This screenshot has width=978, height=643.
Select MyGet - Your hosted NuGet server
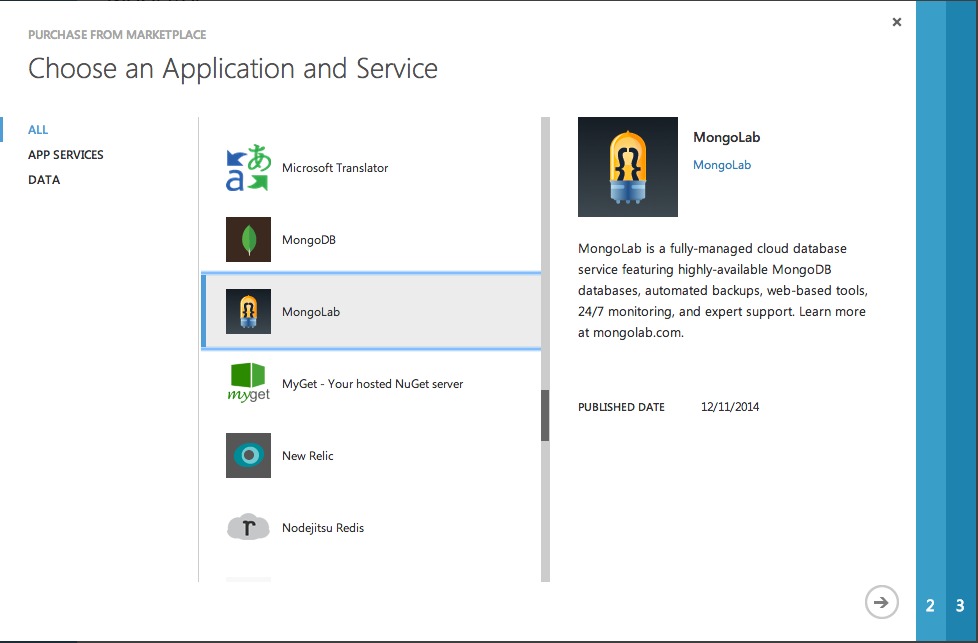[x=372, y=384]
